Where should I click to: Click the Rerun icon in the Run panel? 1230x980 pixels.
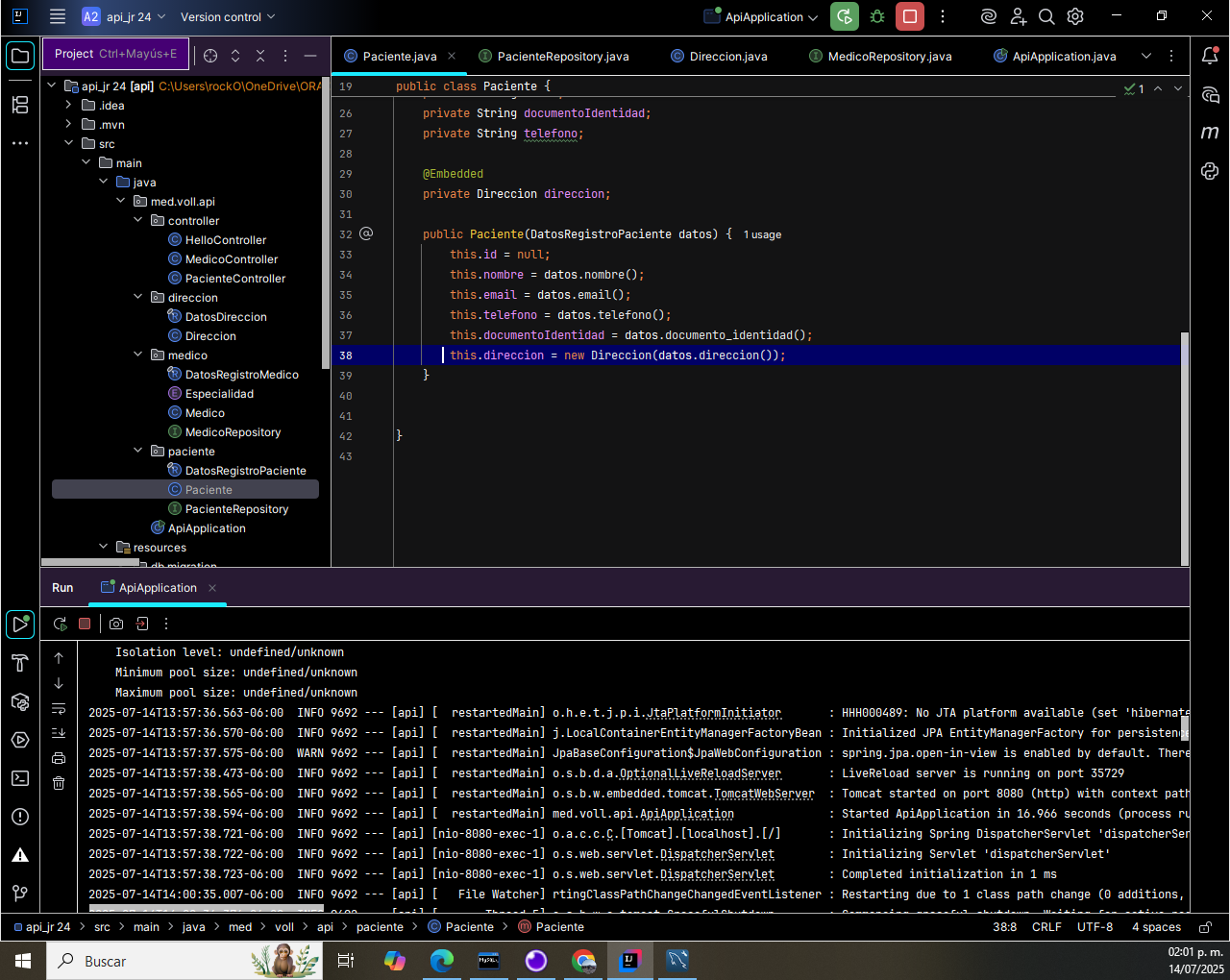pyautogui.click(x=60, y=624)
